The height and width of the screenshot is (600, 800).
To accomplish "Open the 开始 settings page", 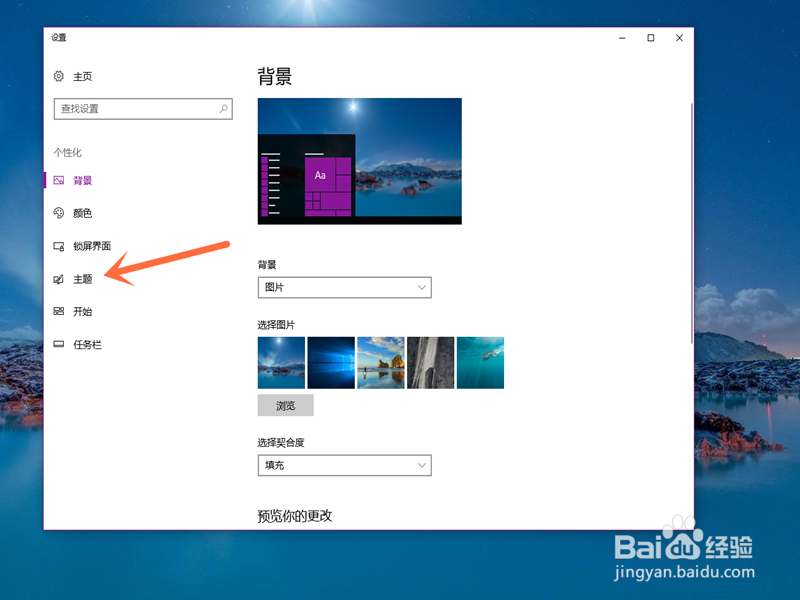I will coord(82,312).
